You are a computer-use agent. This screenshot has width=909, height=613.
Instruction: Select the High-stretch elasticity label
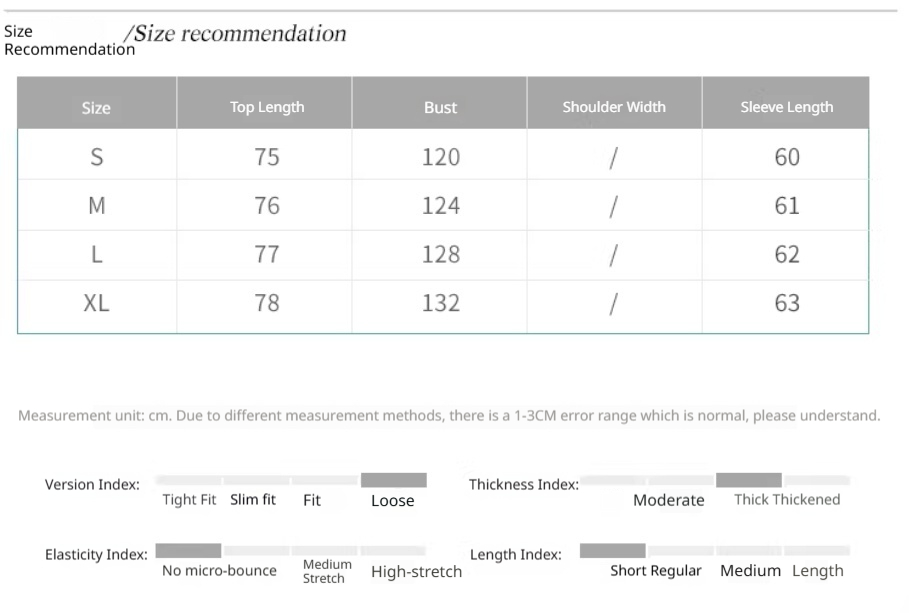click(416, 572)
